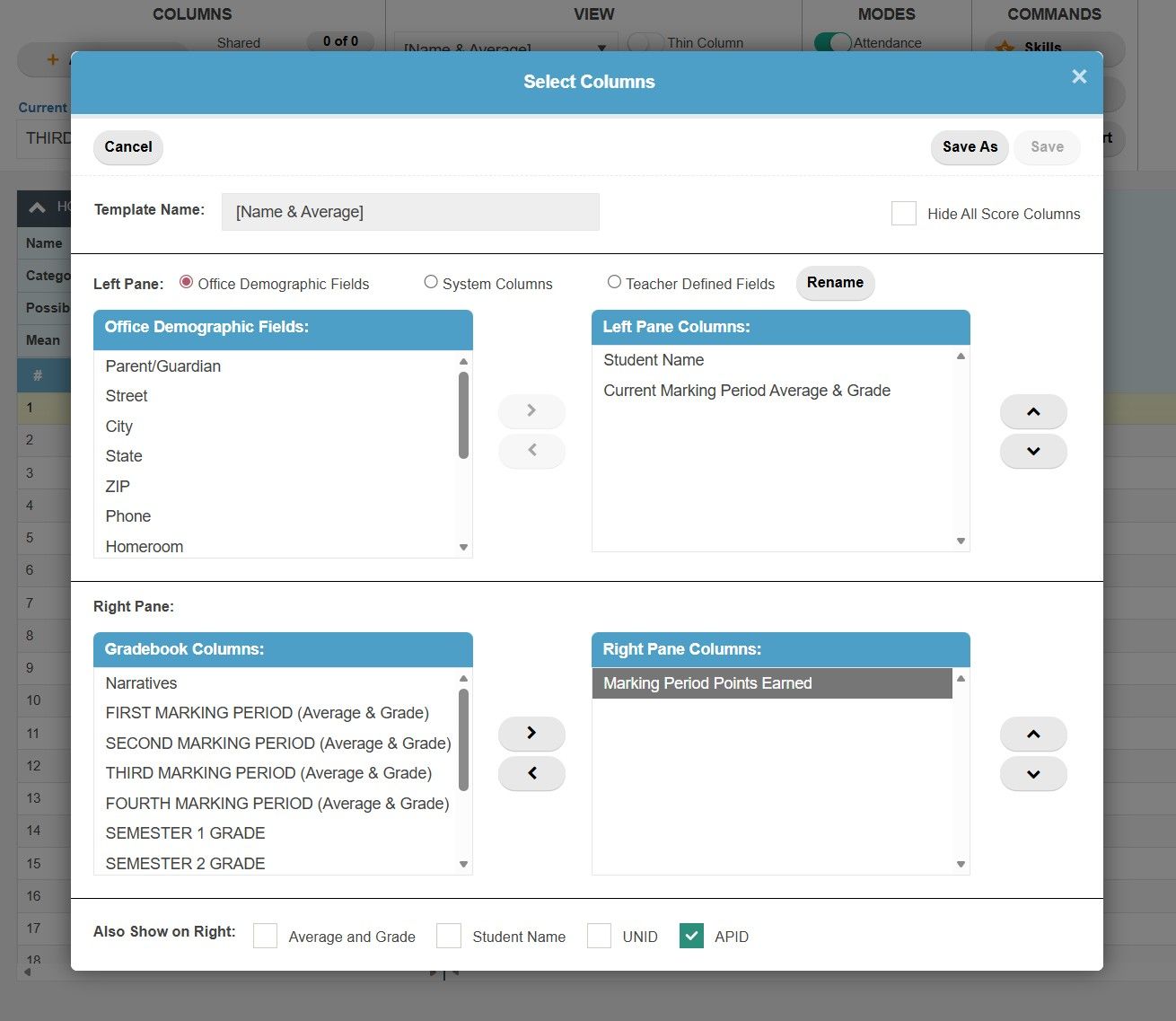Image resolution: width=1176 pixels, height=1021 pixels.
Task: Enable Hide All Score Columns
Action: tap(903, 213)
